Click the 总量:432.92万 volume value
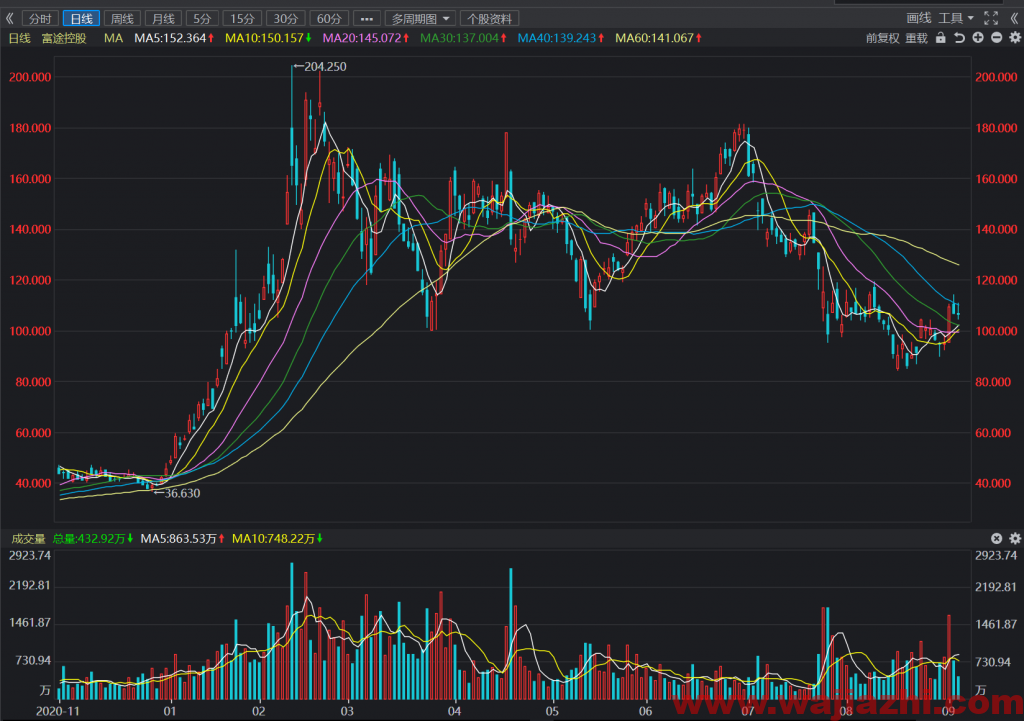 click(93, 538)
